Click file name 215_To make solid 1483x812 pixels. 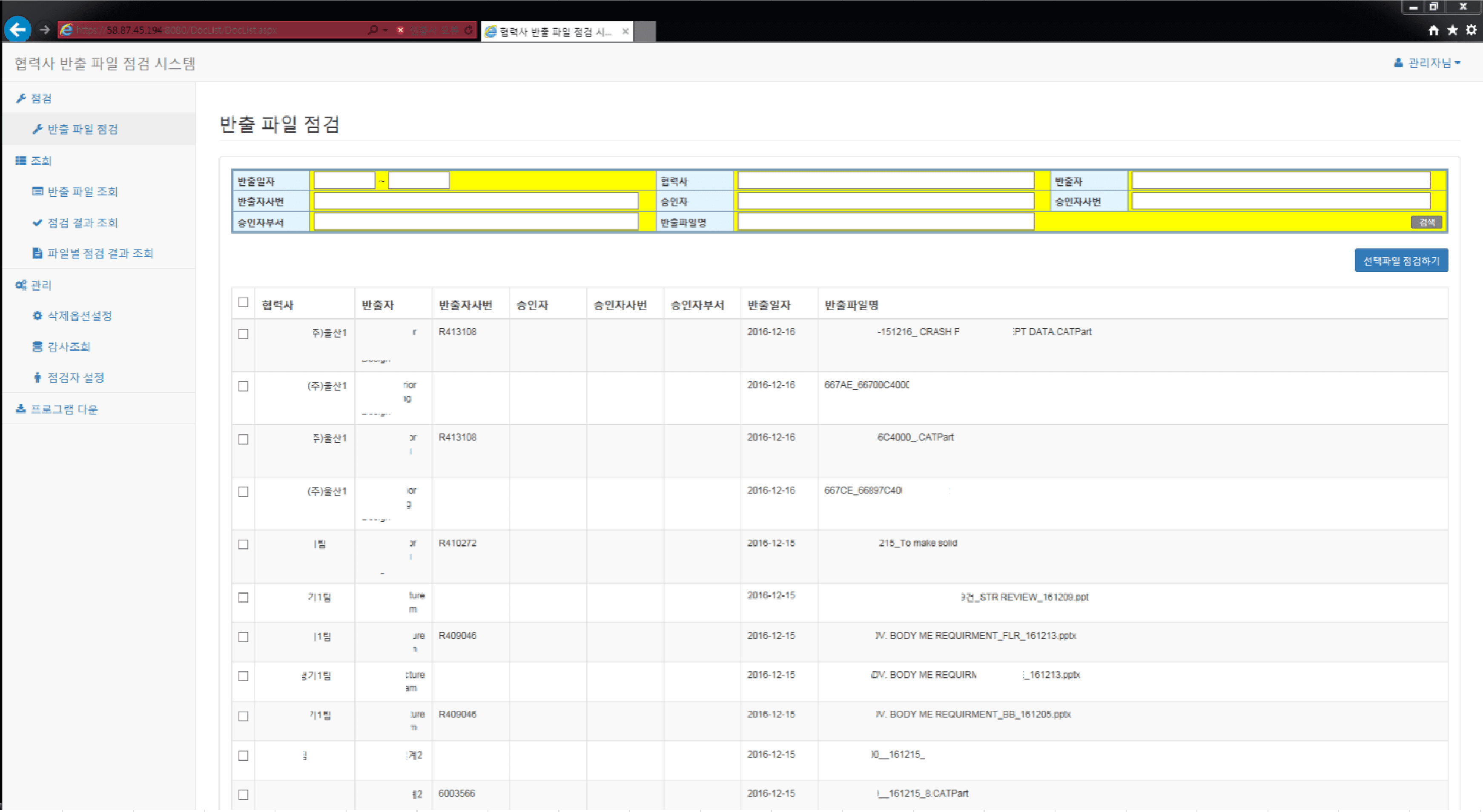(x=918, y=543)
